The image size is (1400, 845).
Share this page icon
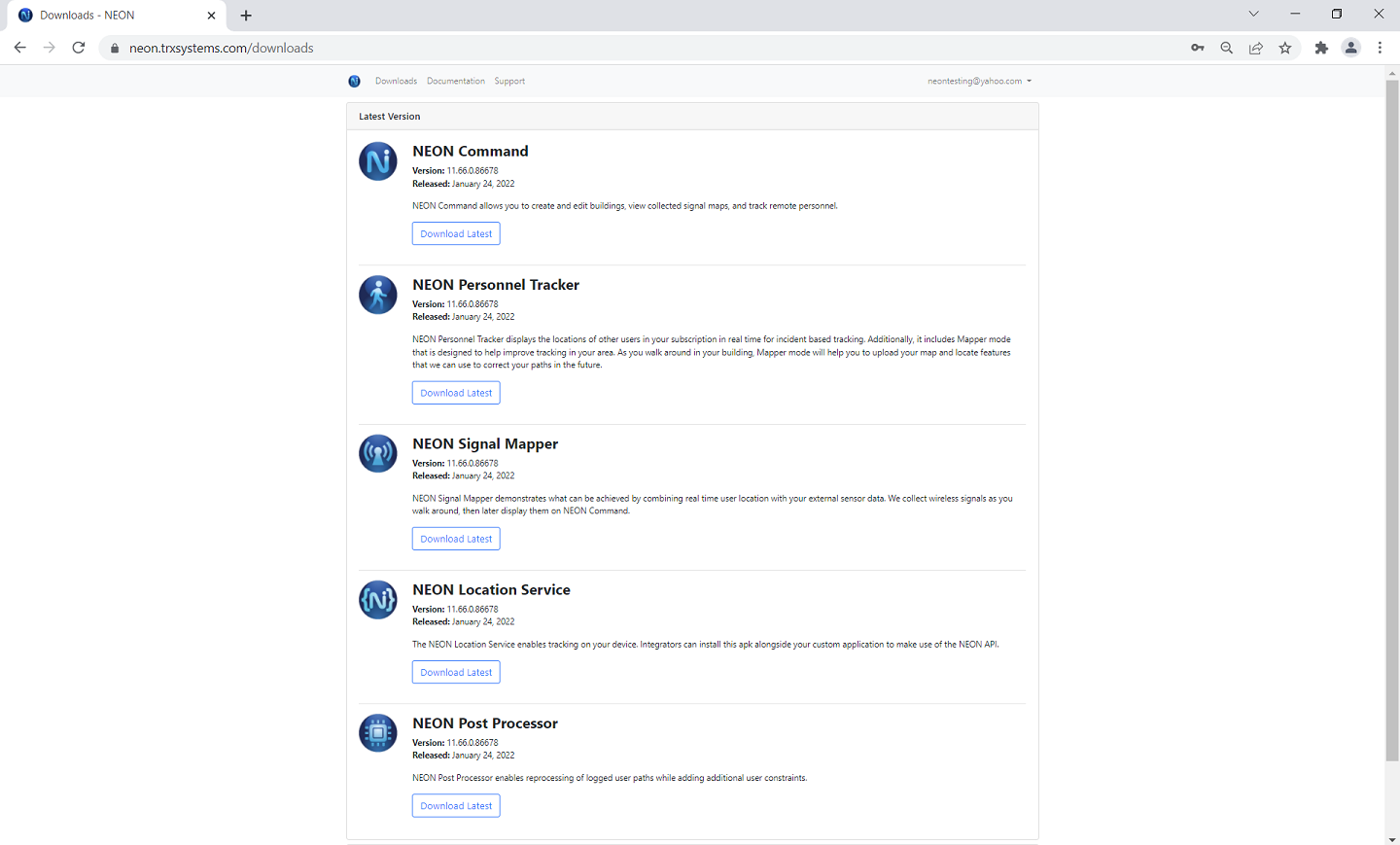pos(1256,48)
